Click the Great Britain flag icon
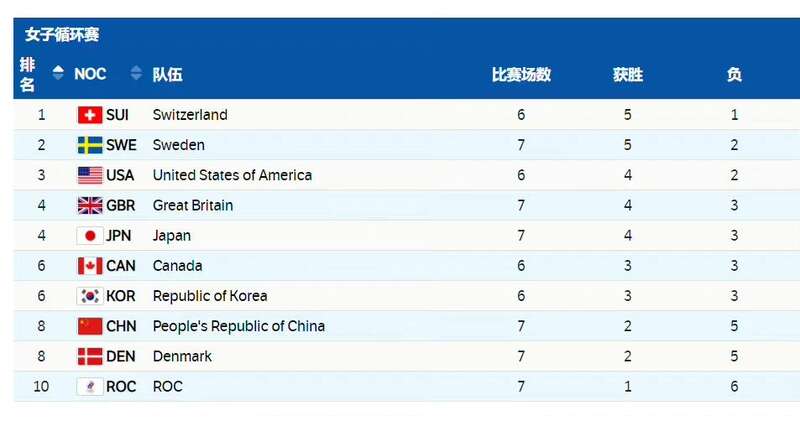Image resolution: width=800 pixels, height=426 pixels. point(90,205)
